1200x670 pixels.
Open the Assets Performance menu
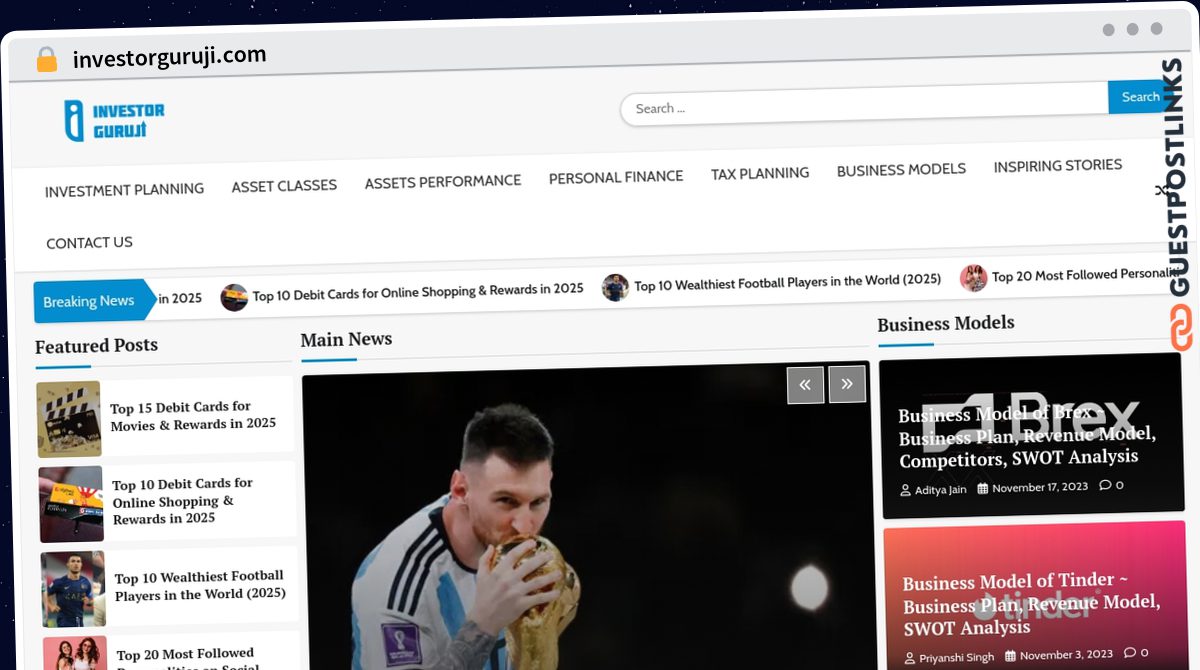(x=443, y=182)
